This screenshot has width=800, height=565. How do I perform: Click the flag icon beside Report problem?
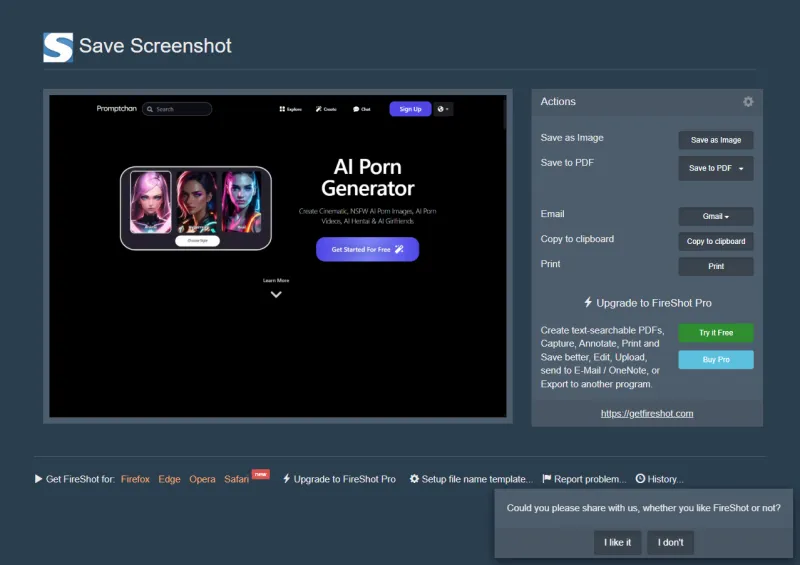(546, 479)
